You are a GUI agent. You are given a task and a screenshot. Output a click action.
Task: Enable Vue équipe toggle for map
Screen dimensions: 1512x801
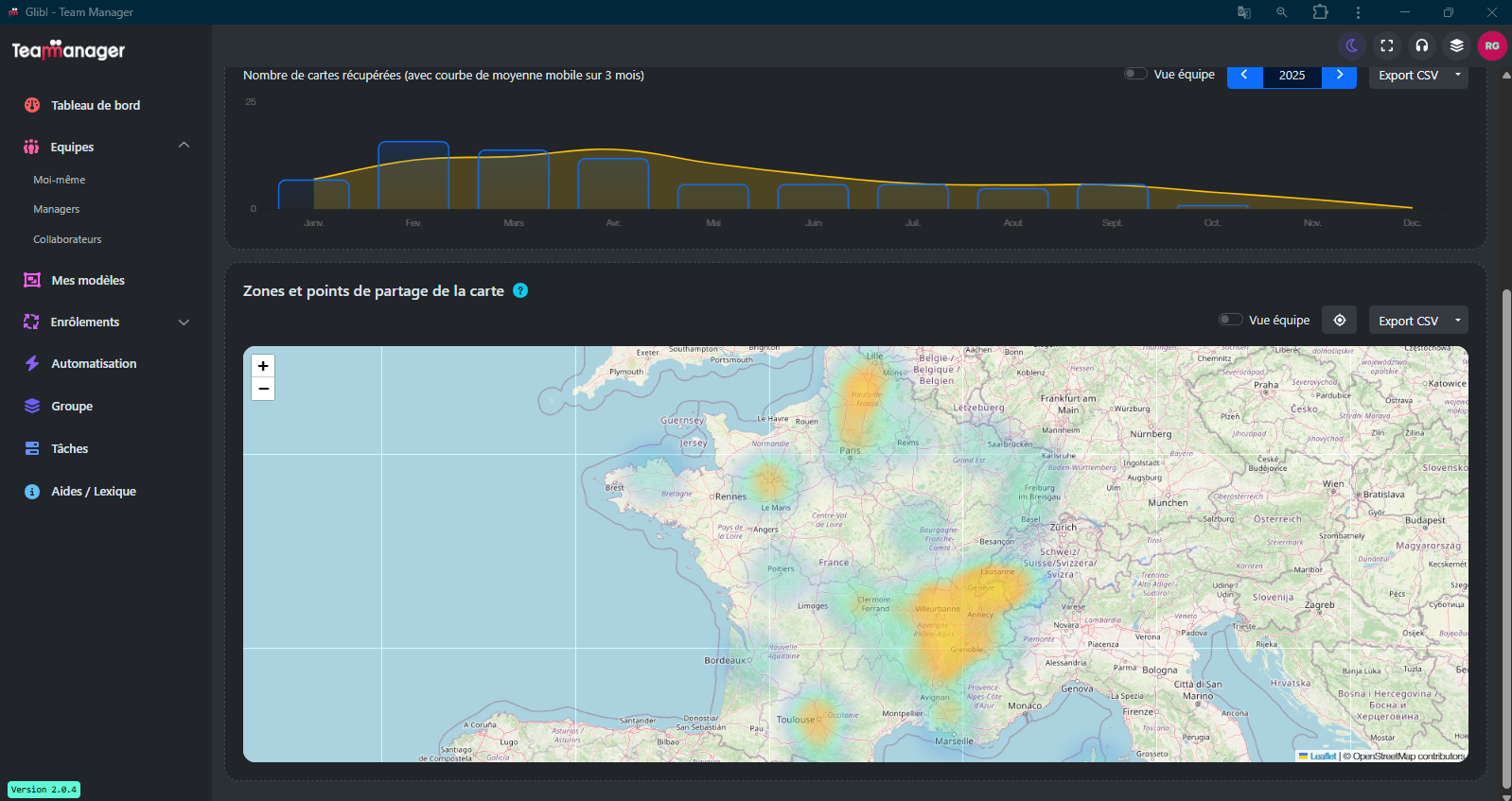tap(1230, 320)
